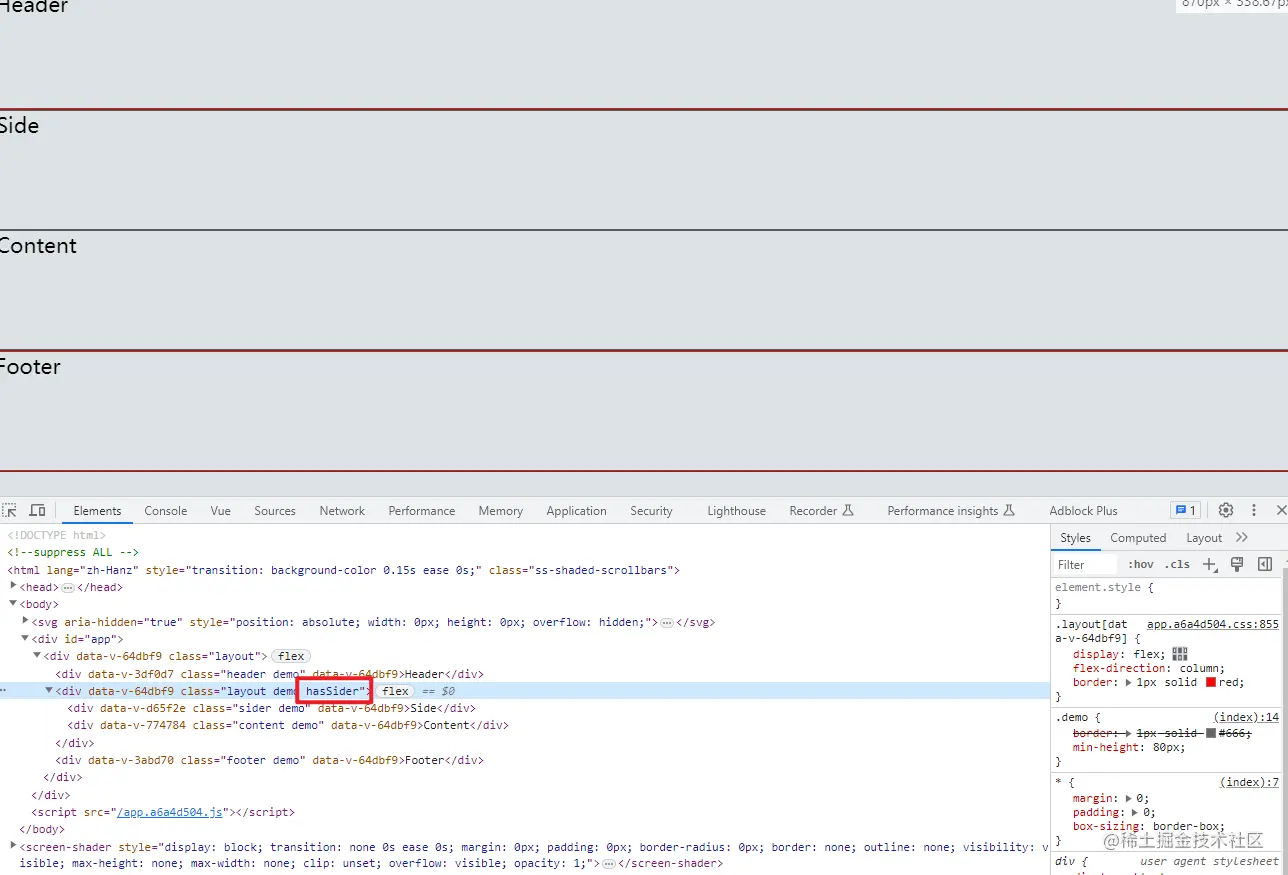Expand the border shorthand in .layout rule

[1129, 682]
